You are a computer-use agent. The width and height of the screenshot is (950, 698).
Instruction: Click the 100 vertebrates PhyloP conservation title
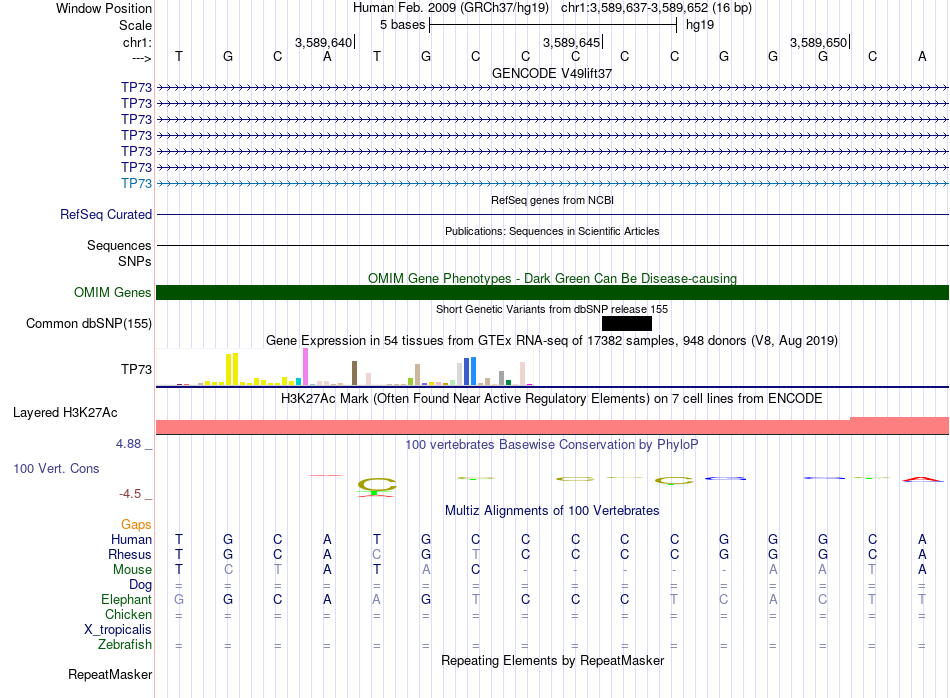552,445
